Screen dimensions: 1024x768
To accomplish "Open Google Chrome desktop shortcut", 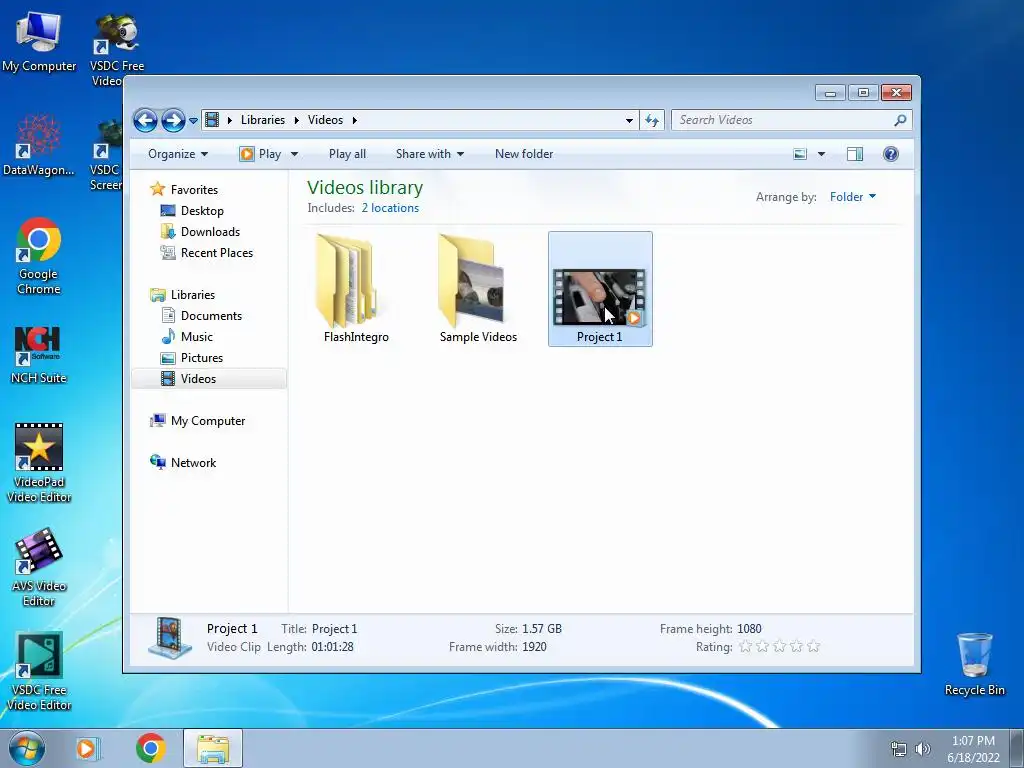I will (39, 257).
